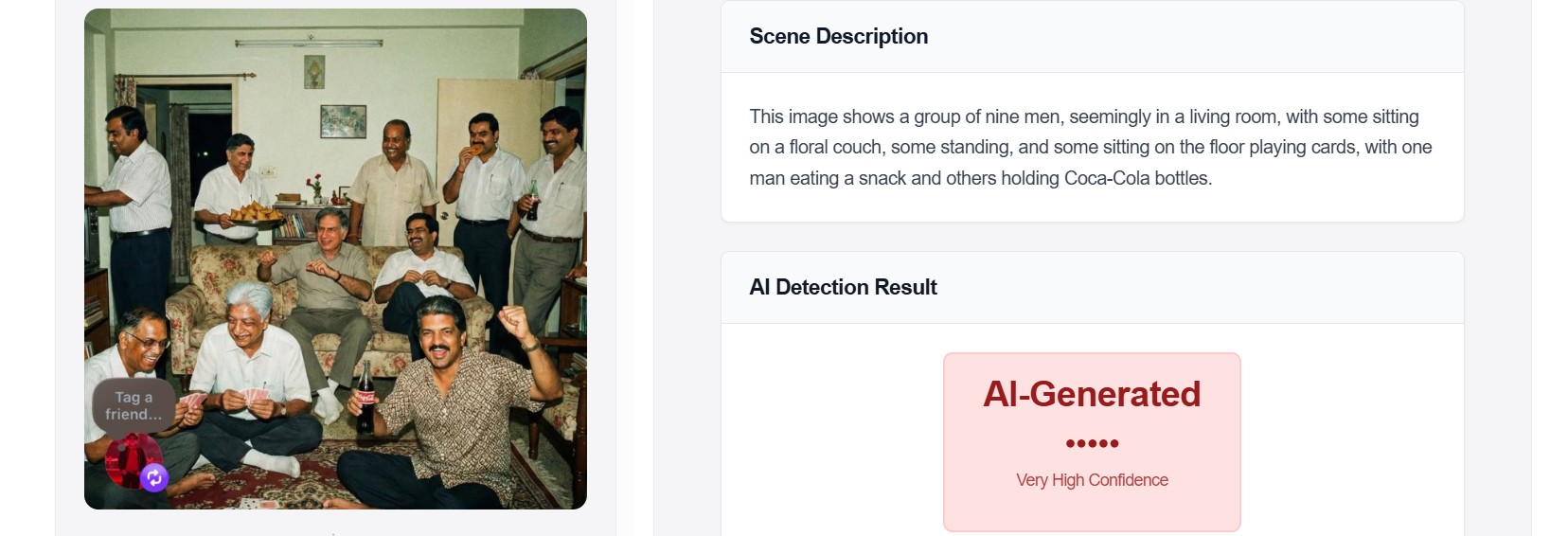Click the ceiling tube light in photo
1568x536 pixels.
click(x=310, y=43)
